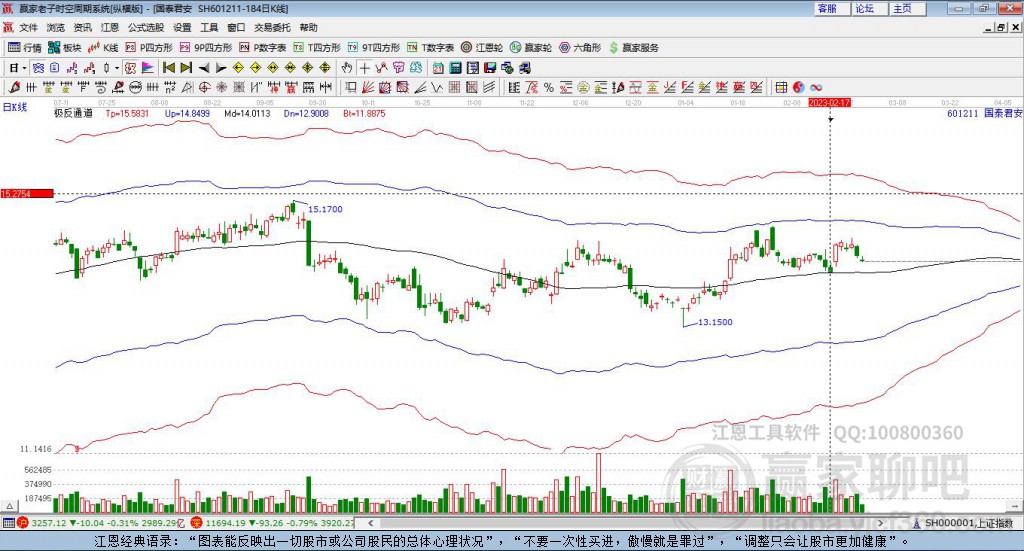Select the 日K线 chart label
This screenshot has height=551, width=1024.
15,107
